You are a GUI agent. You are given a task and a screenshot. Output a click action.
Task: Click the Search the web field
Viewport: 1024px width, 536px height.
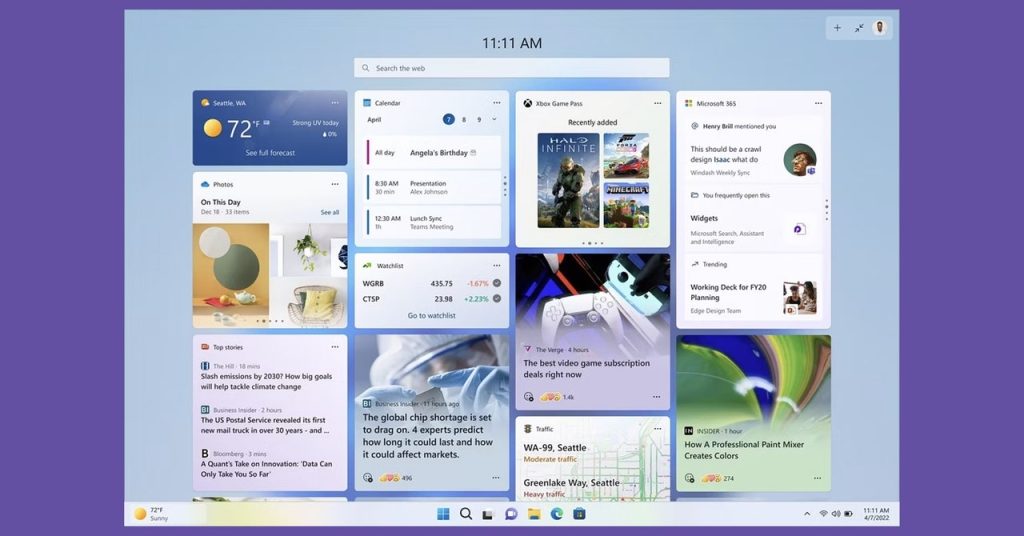click(511, 68)
